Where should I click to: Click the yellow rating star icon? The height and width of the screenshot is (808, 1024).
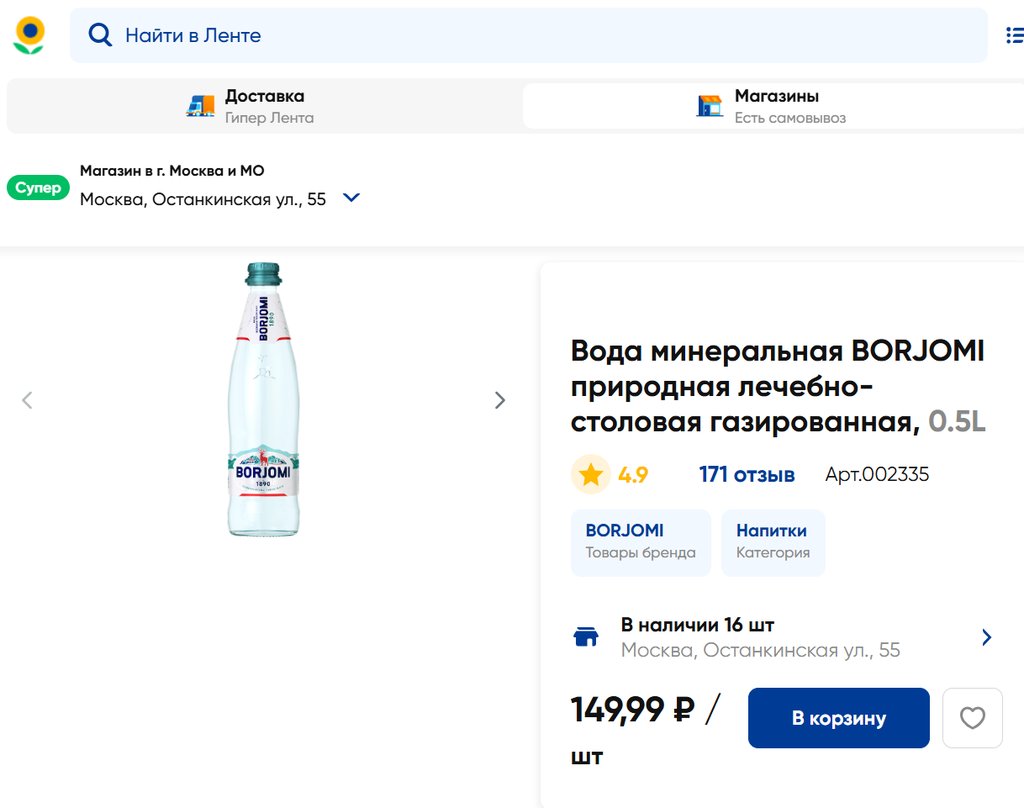(x=591, y=475)
